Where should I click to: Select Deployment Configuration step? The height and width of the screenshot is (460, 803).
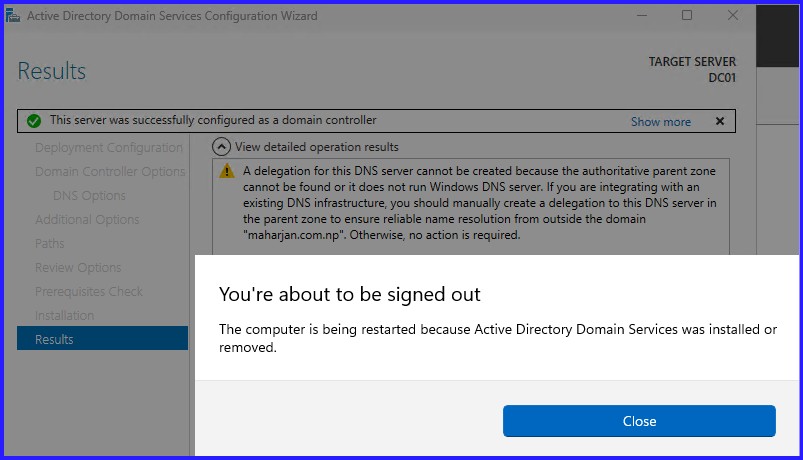[109, 148]
